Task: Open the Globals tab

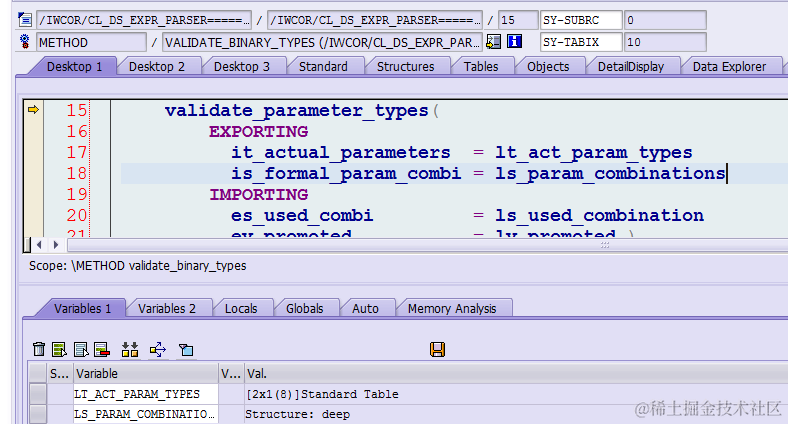Action: [x=305, y=308]
